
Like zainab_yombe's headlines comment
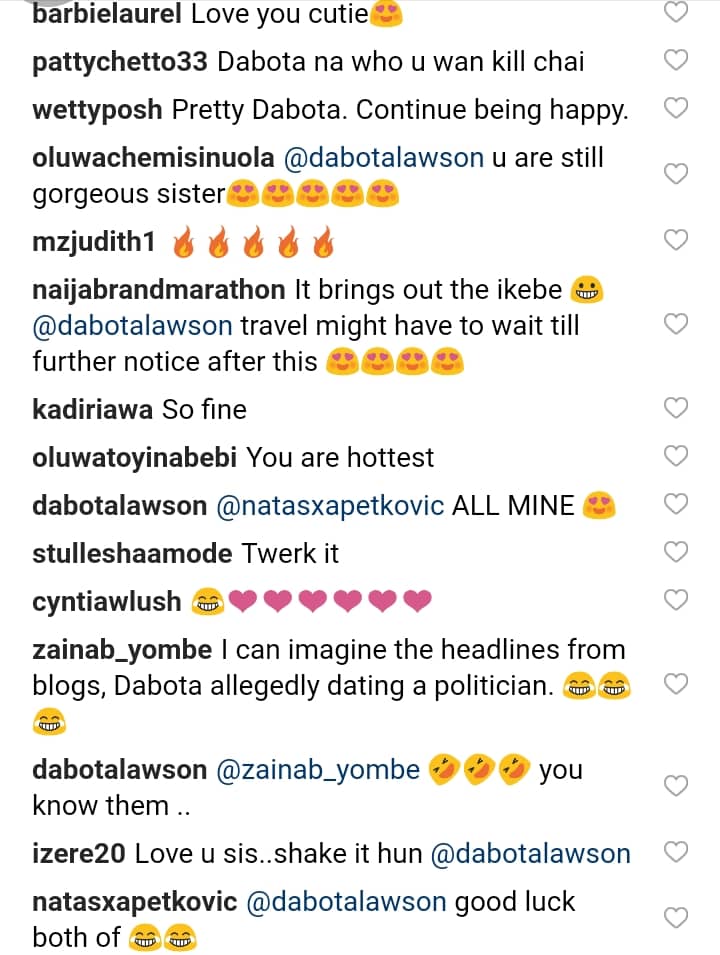[677, 684]
